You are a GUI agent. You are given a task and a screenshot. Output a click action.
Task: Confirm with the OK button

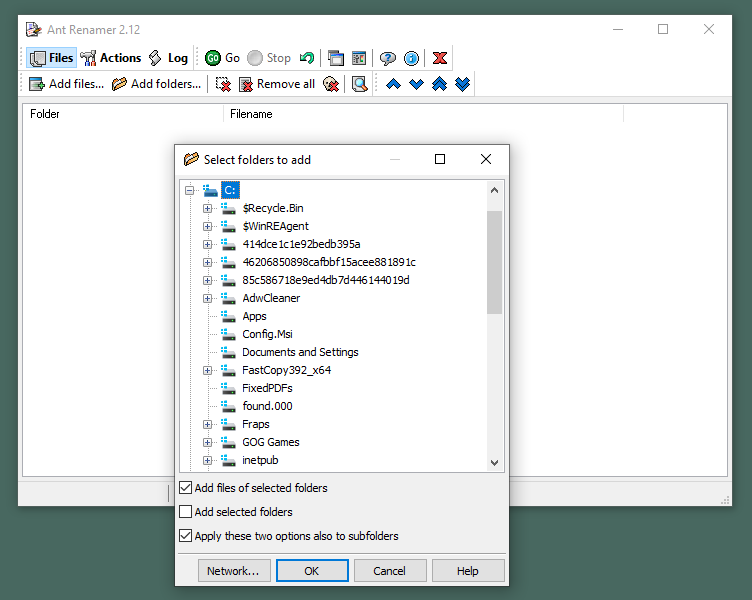(x=312, y=571)
